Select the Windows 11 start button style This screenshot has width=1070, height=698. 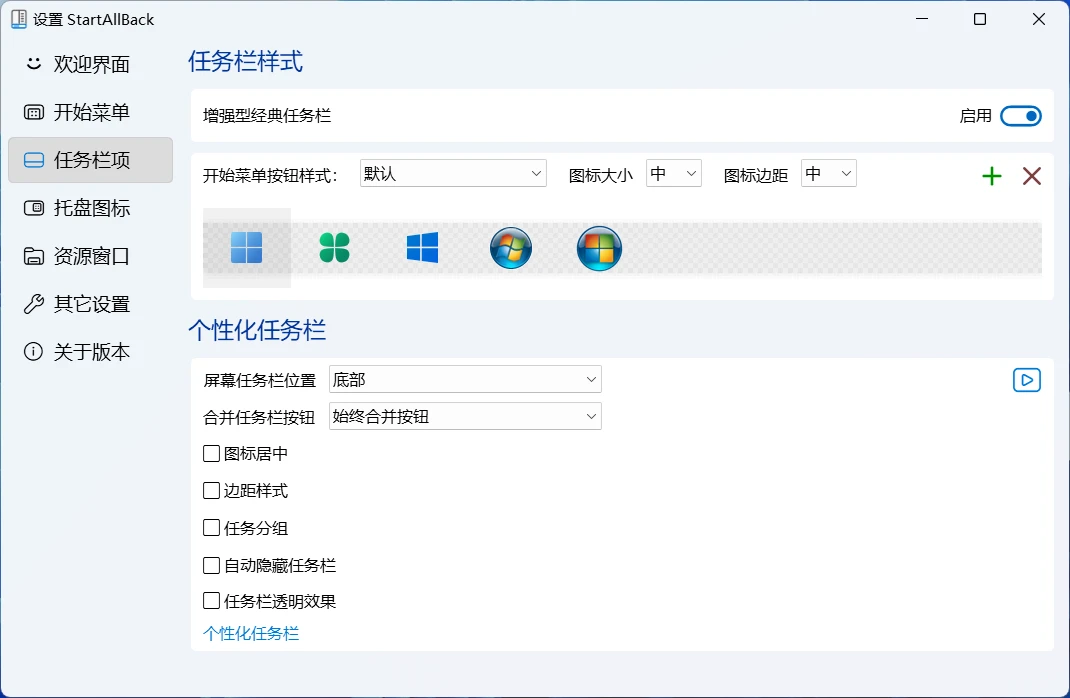246,248
